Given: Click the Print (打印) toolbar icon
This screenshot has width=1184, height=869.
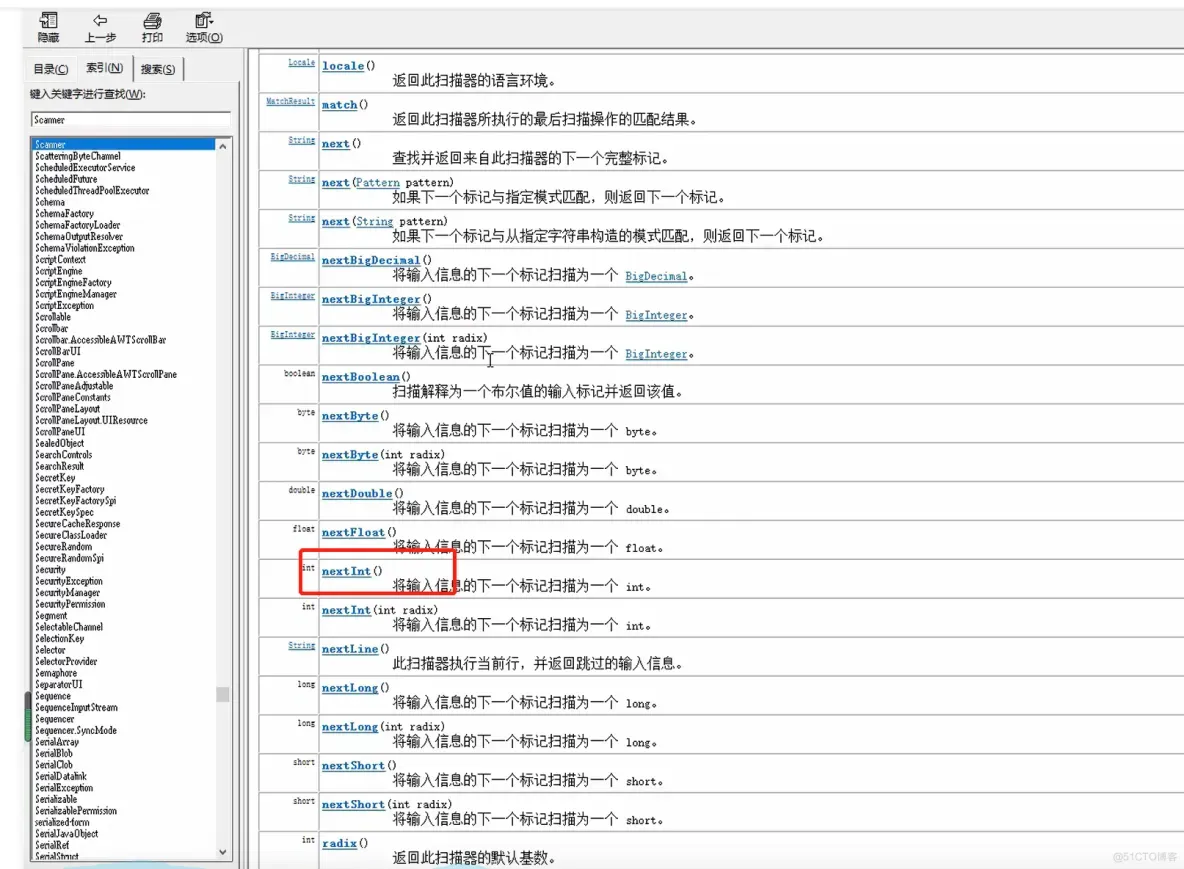Looking at the screenshot, I should (152, 27).
